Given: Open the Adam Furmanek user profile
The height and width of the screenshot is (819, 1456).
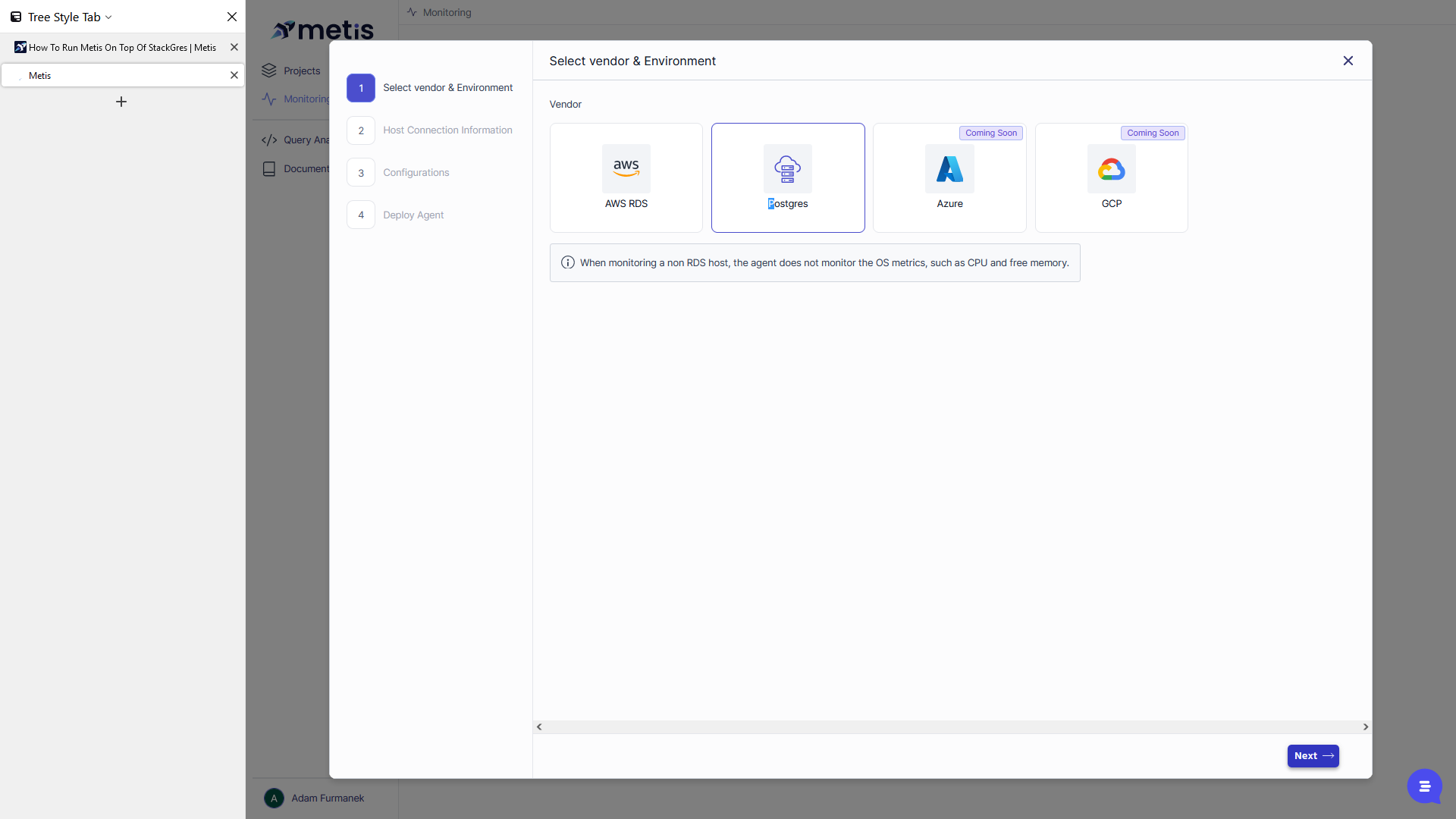Looking at the screenshot, I should pos(314,798).
